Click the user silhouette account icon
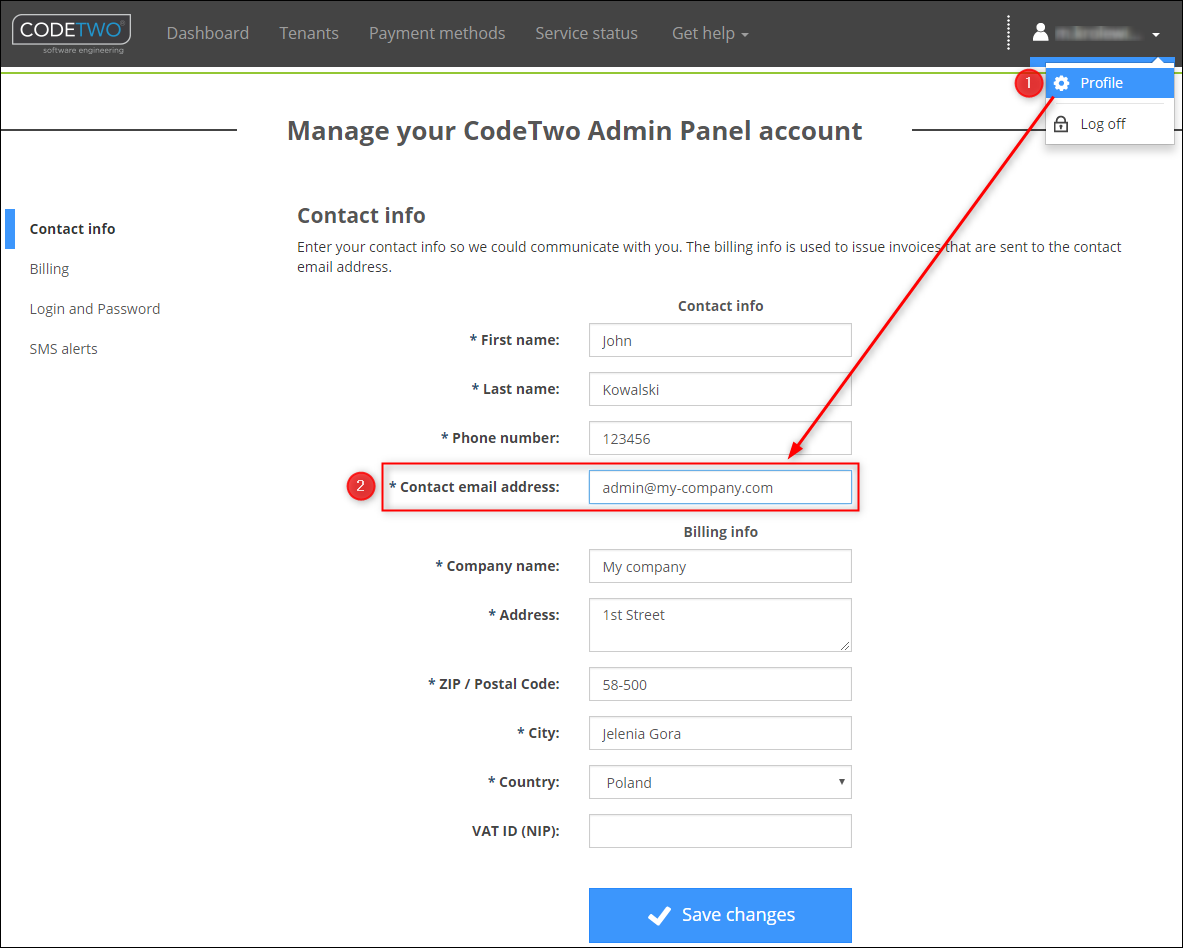 click(x=1040, y=31)
